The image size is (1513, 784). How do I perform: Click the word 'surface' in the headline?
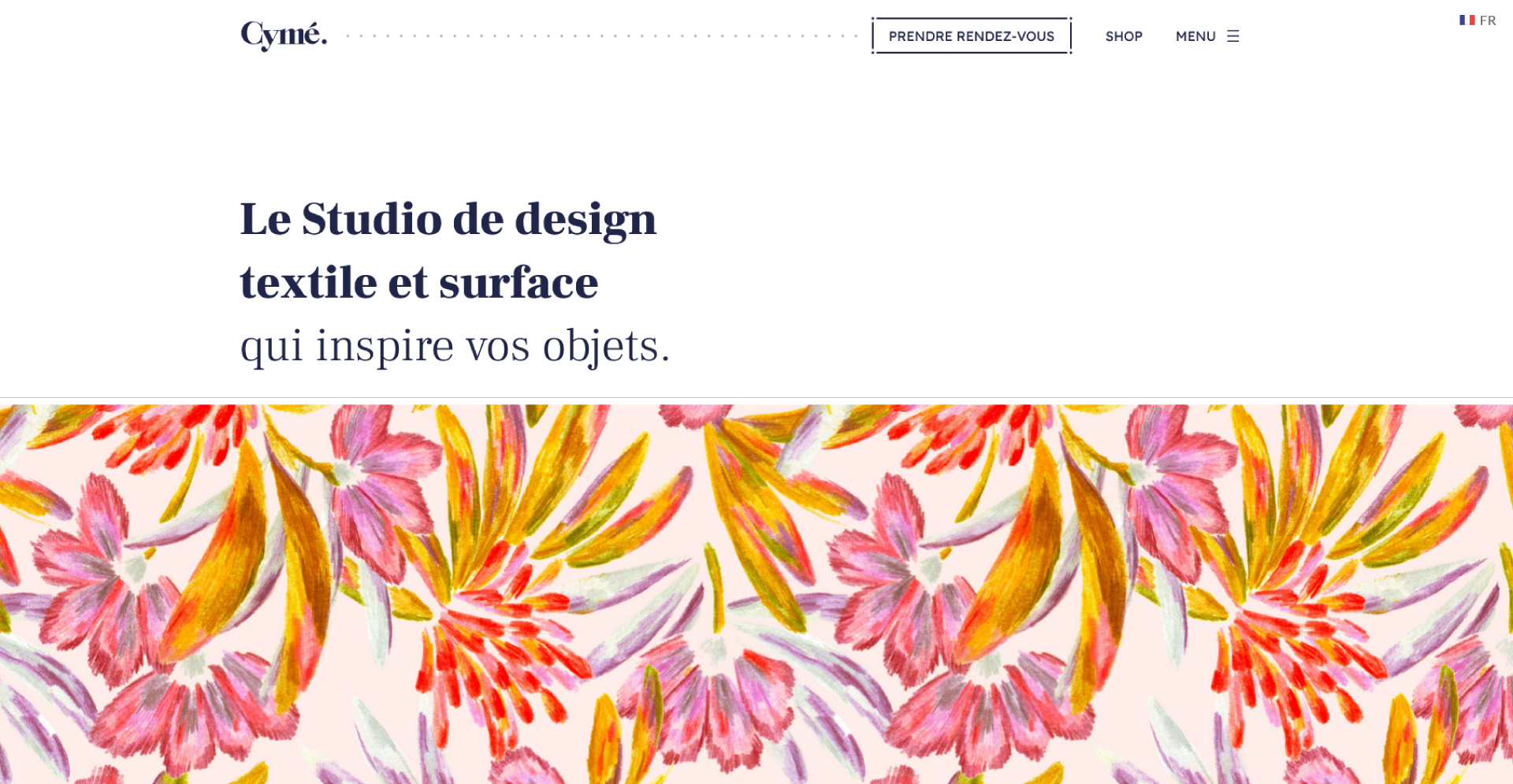coord(519,282)
